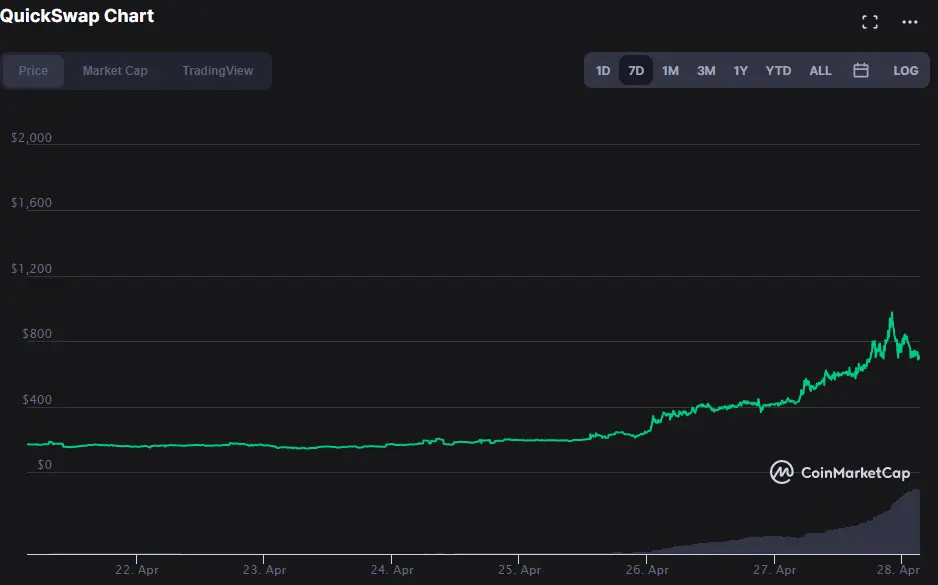Viewport: 938px width, 585px height.
Task: Switch to the Price tab
Action: [33, 71]
